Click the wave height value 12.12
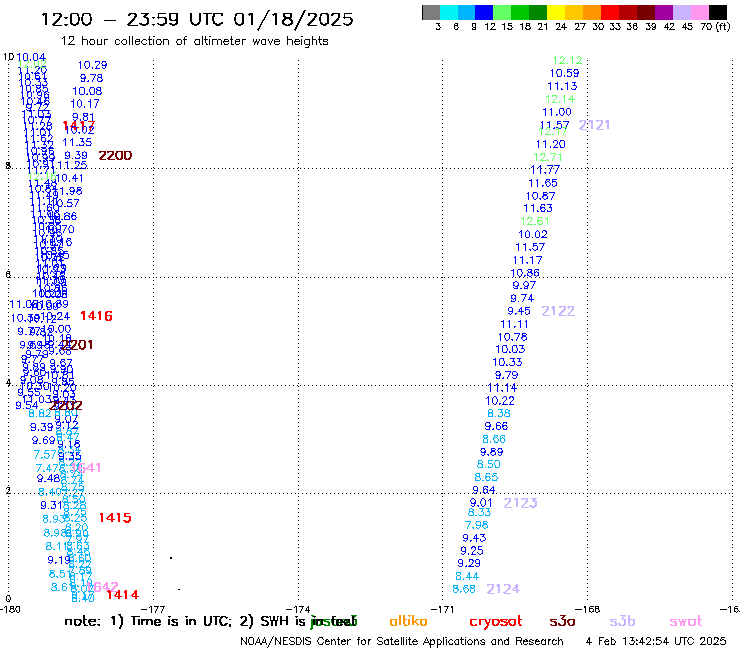The width and height of the screenshot is (740, 650). (568, 60)
